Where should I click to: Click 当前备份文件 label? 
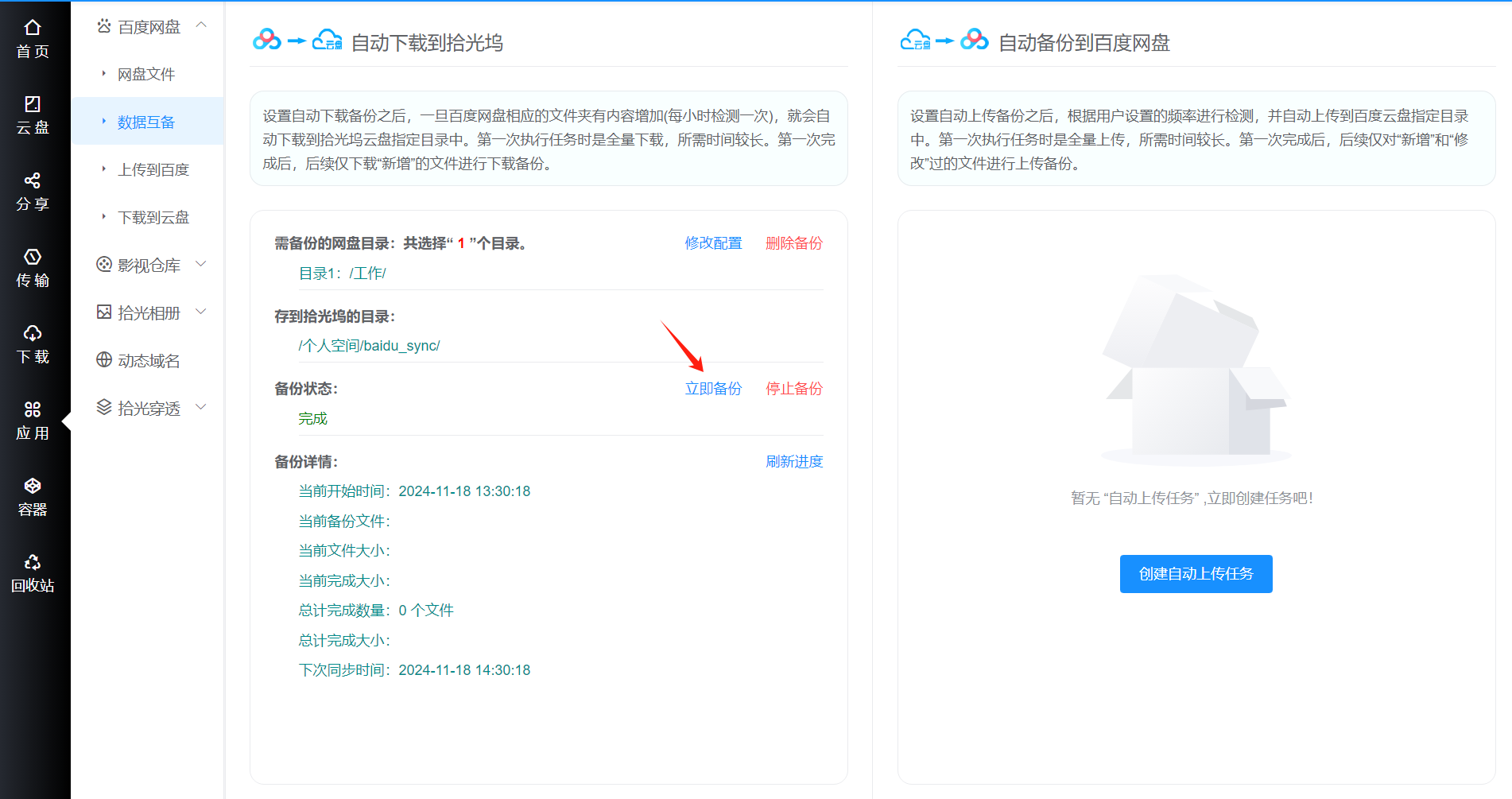pyautogui.click(x=344, y=522)
